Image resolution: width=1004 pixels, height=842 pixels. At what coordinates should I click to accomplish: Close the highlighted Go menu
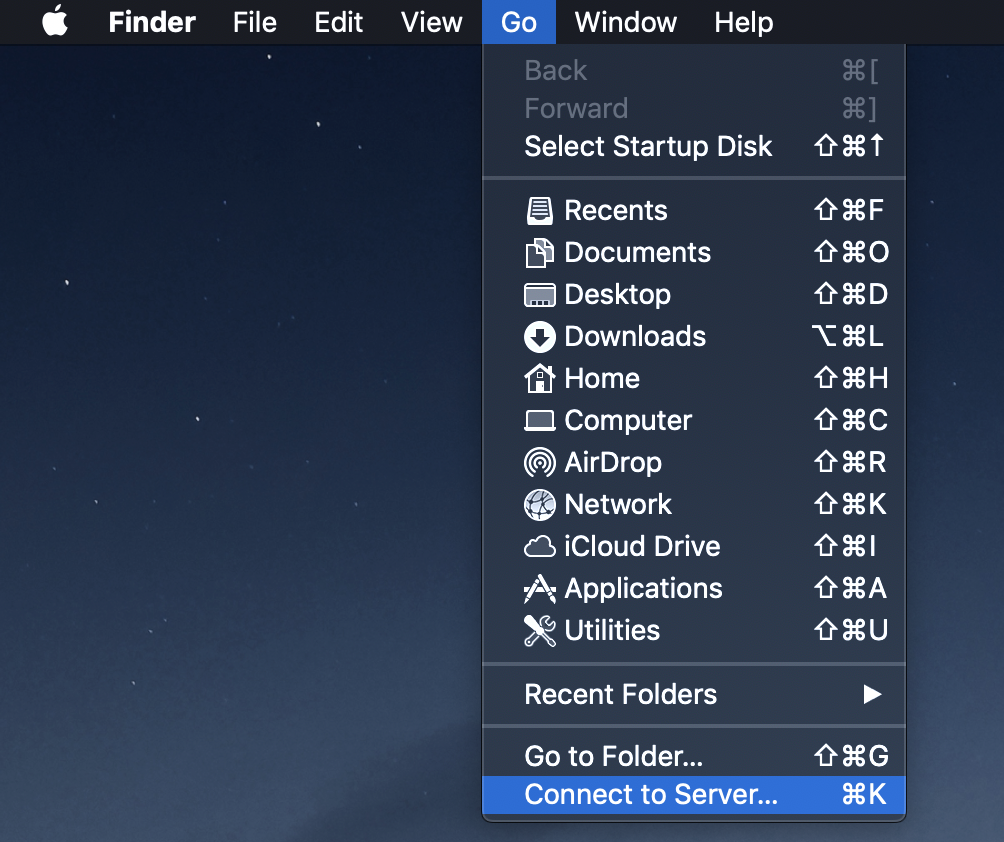coord(519,22)
